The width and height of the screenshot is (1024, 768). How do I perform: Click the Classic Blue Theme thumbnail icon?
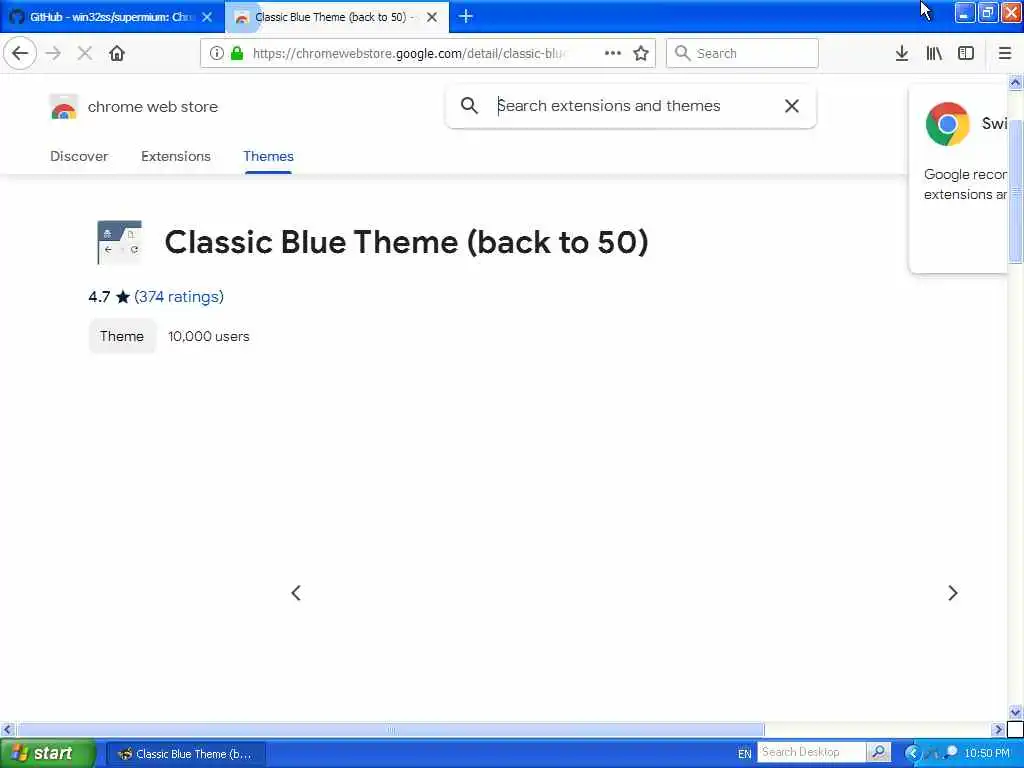click(x=119, y=242)
